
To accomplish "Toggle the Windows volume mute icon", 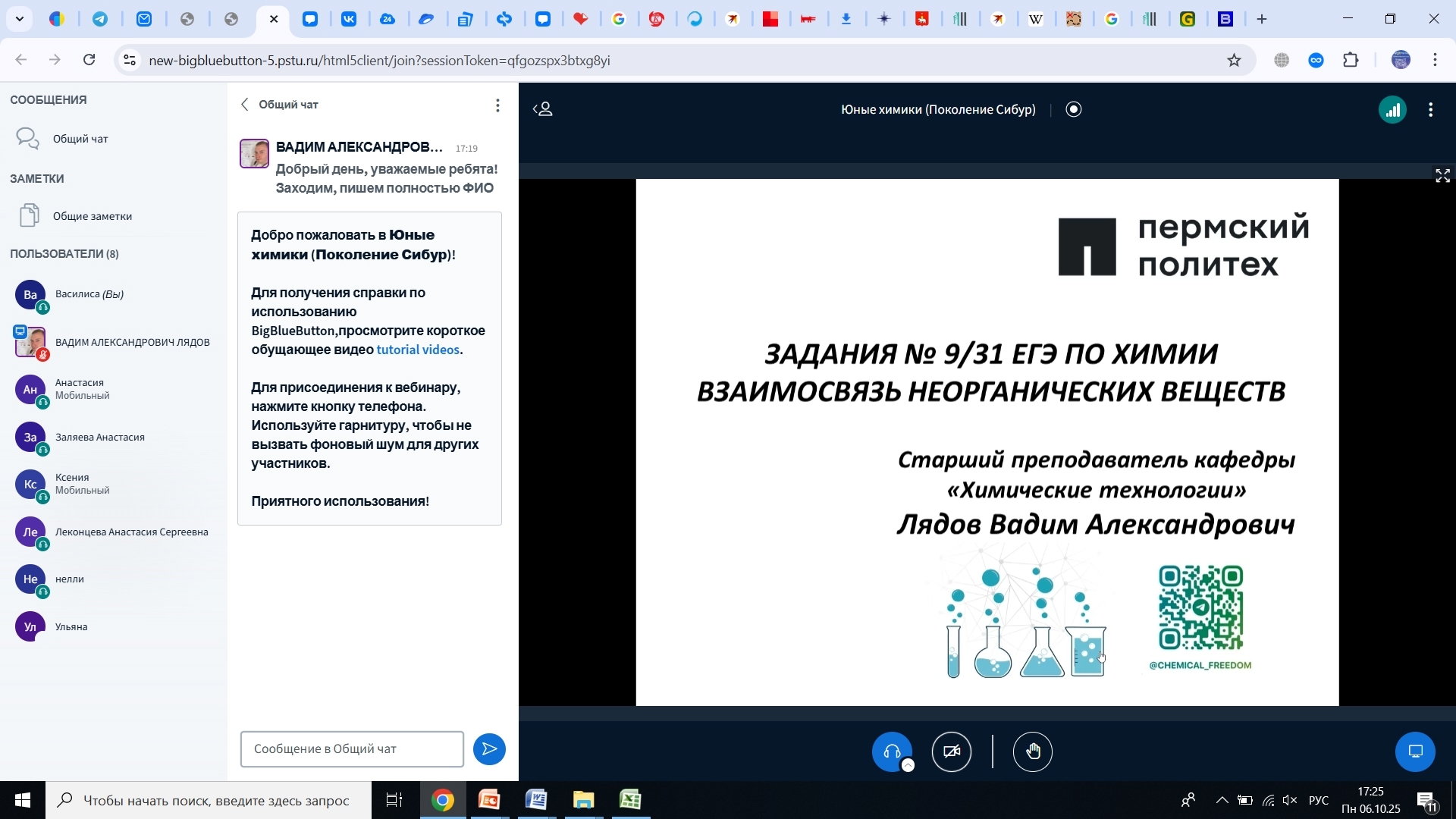I will coord(1290,800).
